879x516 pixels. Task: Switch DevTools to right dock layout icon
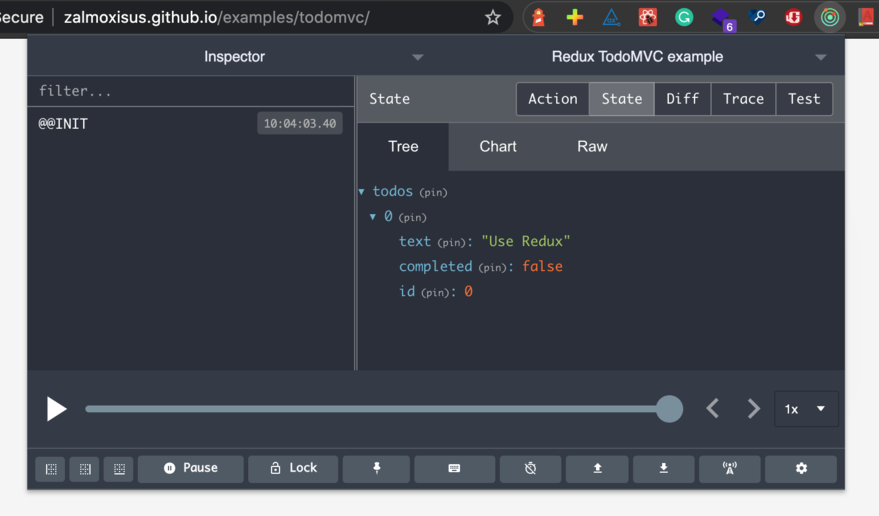85,469
